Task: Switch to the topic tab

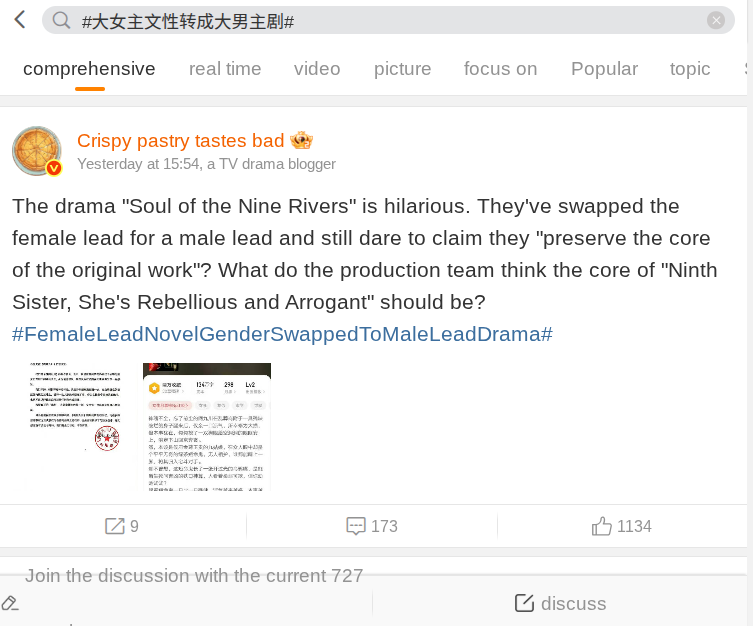Action: point(690,69)
